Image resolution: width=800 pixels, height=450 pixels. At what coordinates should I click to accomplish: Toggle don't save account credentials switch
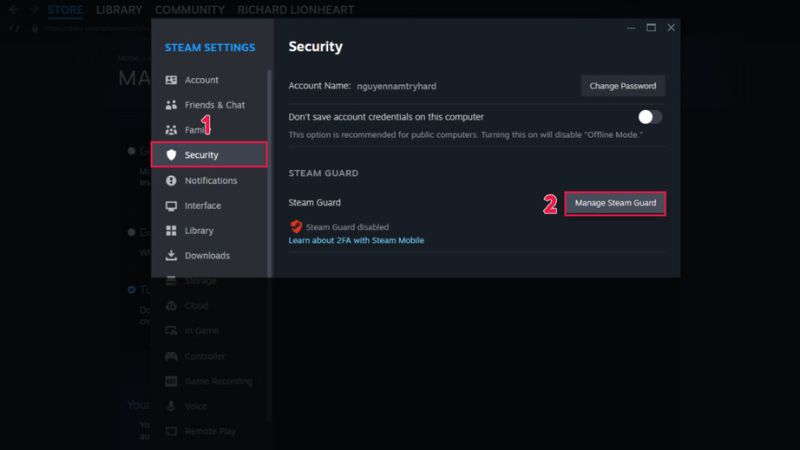tap(650, 117)
